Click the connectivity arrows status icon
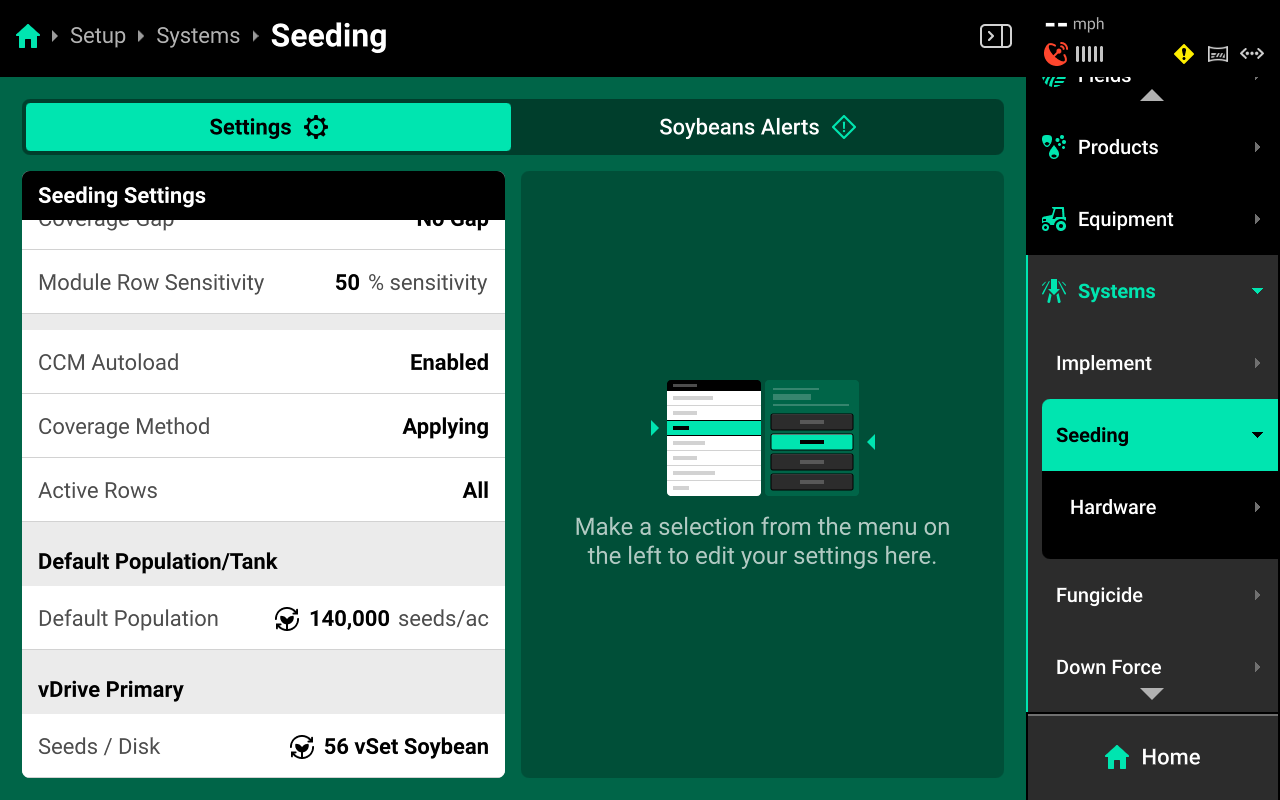Viewport: 1280px width, 800px height. coord(1251,54)
